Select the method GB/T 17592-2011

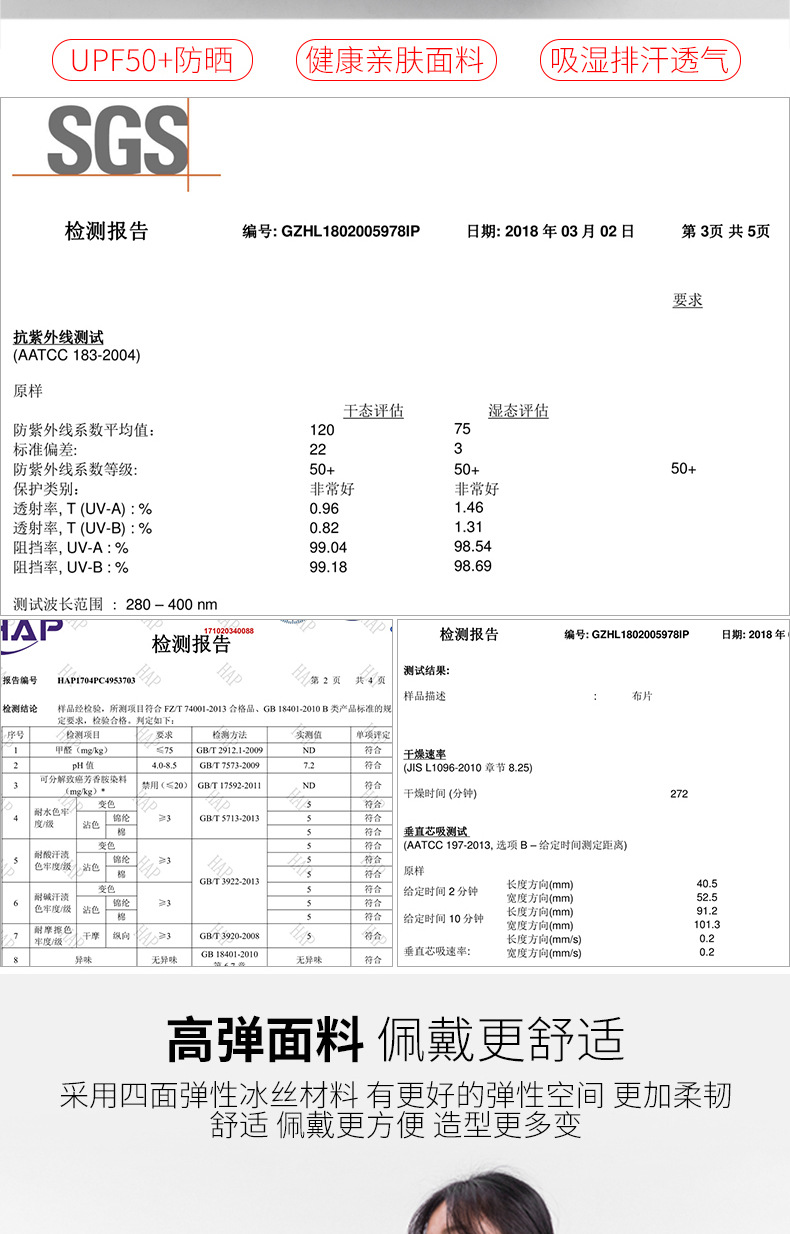(230, 785)
